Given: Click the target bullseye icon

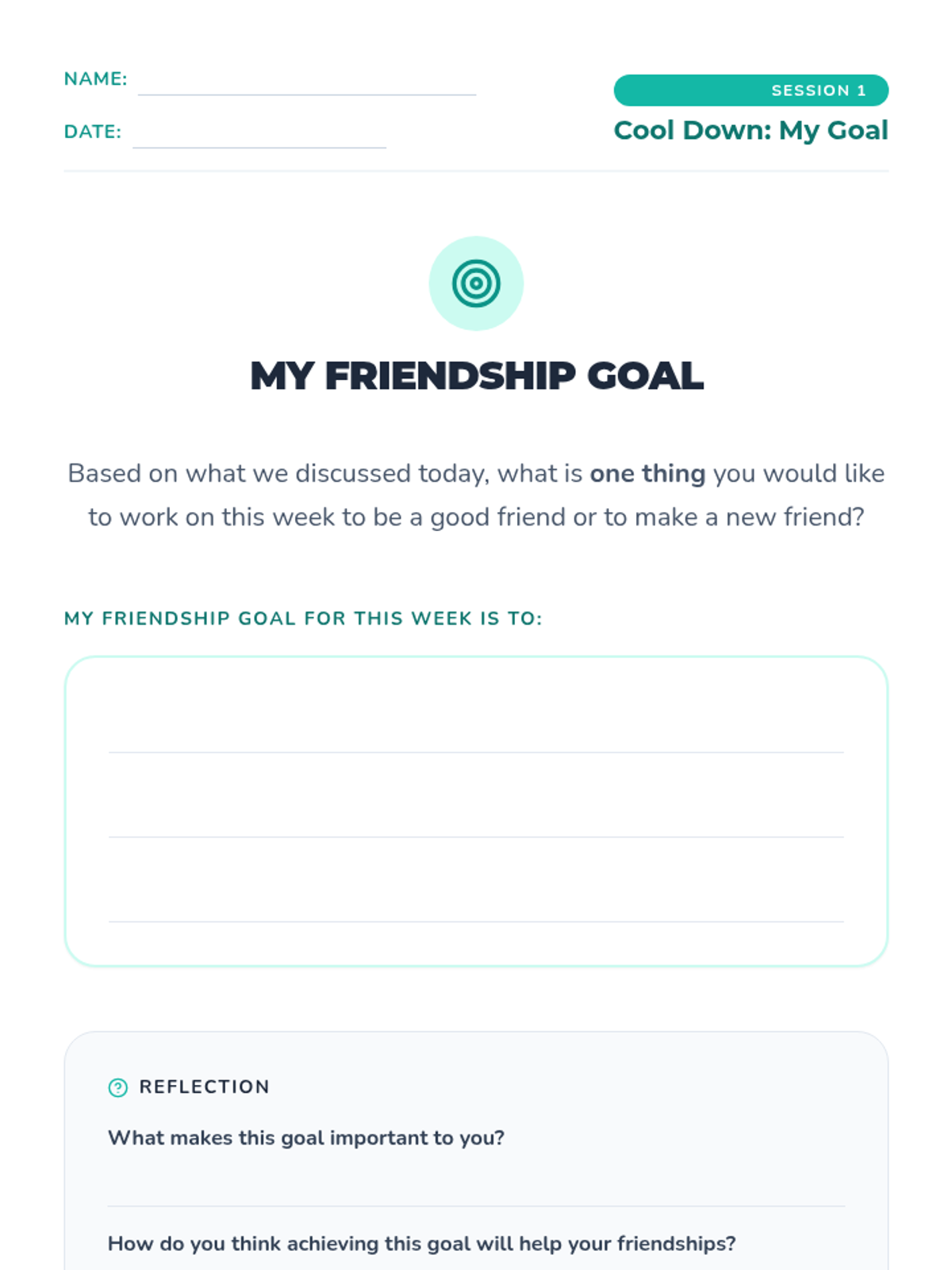Looking at the screenshot, I should [476, 283].
